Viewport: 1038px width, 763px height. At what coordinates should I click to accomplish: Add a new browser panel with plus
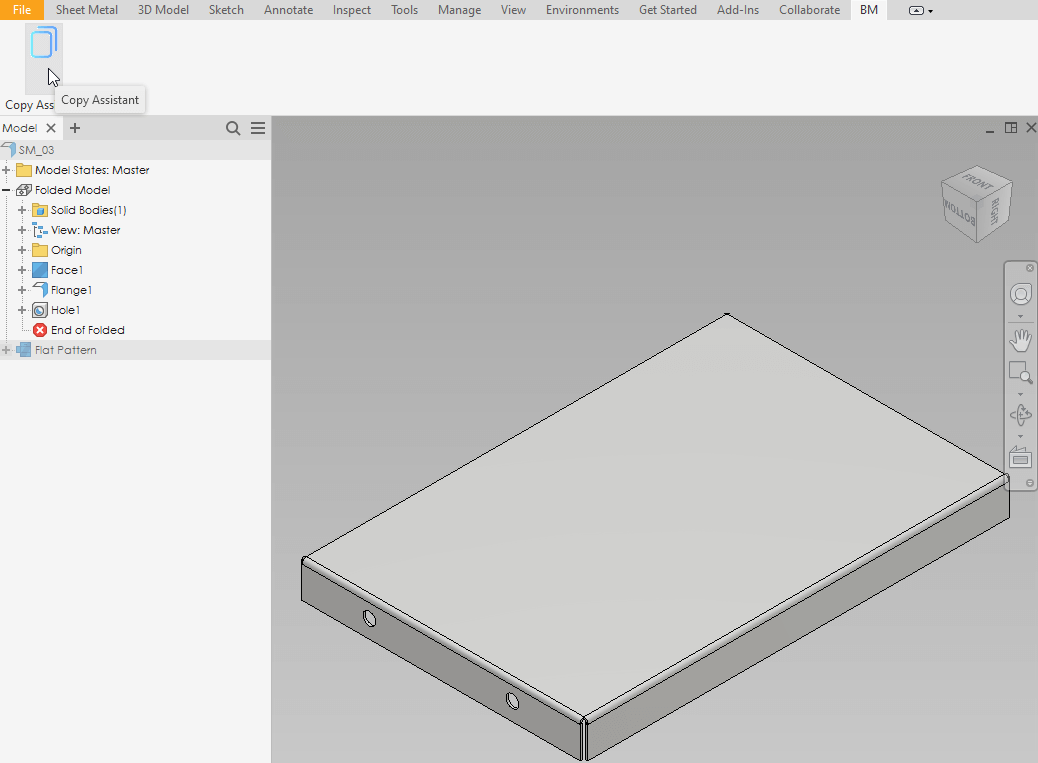[x=75, y=128]
